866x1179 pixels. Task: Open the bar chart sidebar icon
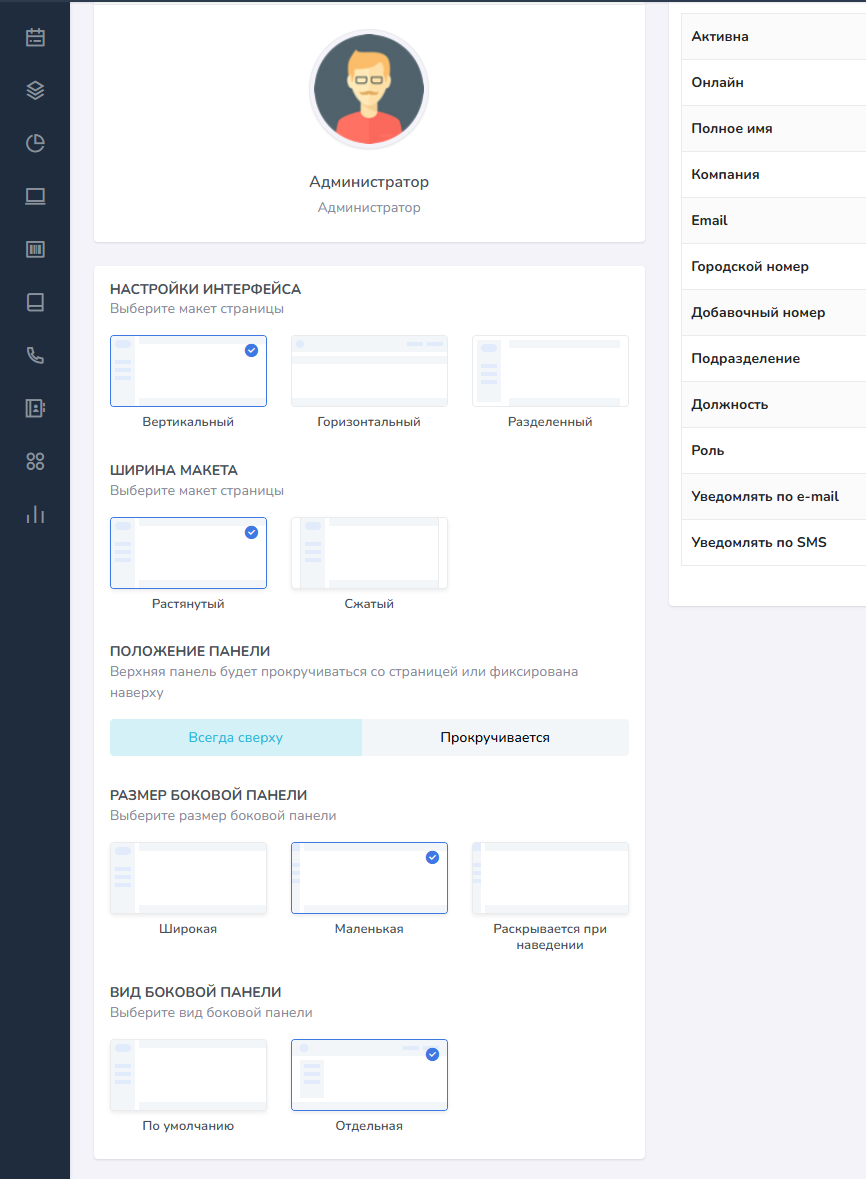click(x=35, y=514)
